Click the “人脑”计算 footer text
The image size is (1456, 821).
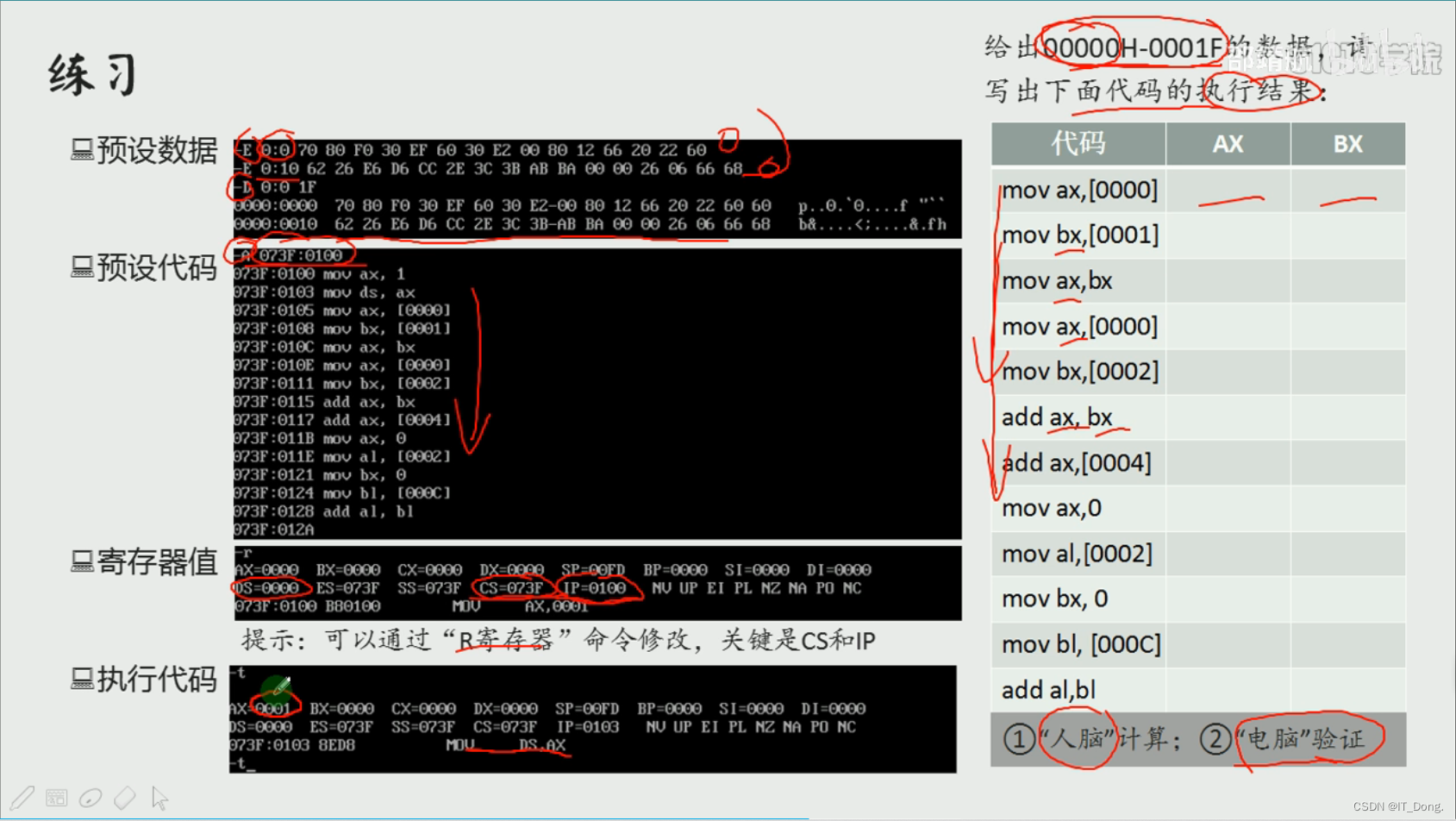[1103, 739]
